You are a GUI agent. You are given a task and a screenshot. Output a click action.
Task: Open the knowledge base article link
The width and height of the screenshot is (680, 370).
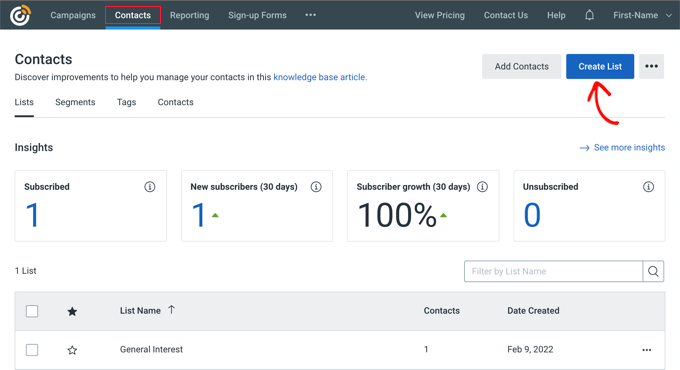[320, 77]
